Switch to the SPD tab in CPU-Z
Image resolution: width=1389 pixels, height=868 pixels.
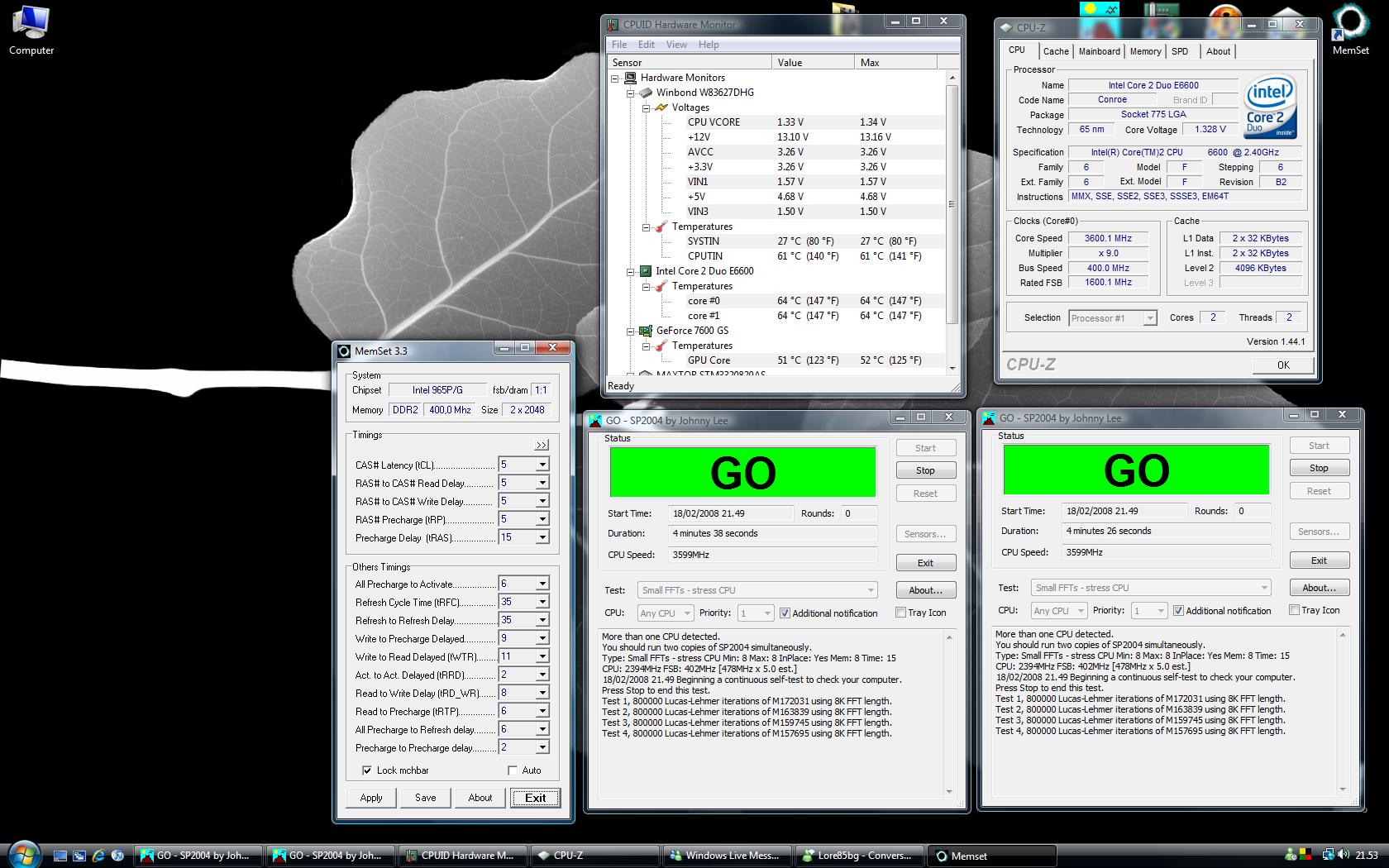pos(1180,51)
